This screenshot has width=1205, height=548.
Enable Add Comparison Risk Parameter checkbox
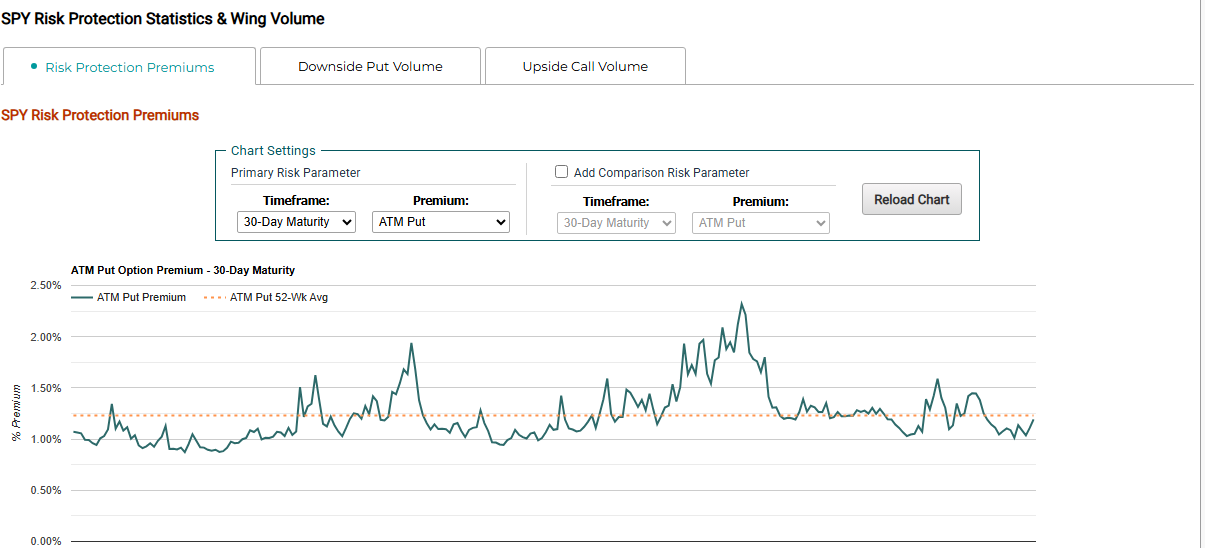coord(562,172)
